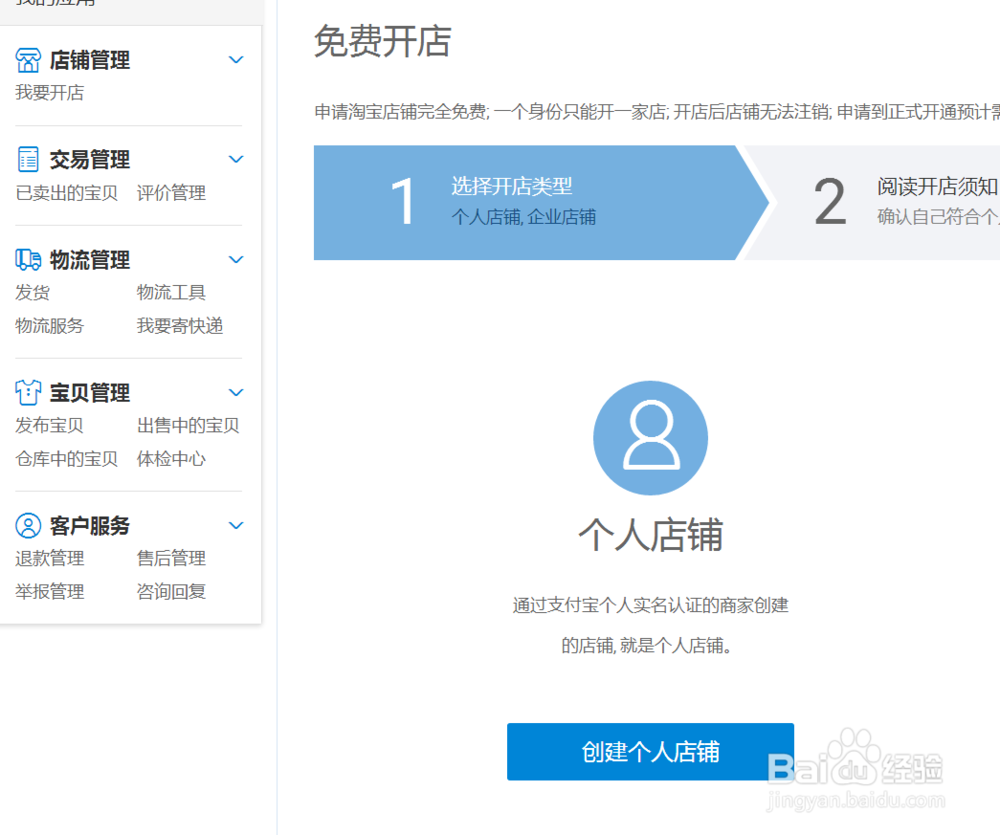Open 发货 link
This screenshot has width=1000, height=835.
pos(33,292)
